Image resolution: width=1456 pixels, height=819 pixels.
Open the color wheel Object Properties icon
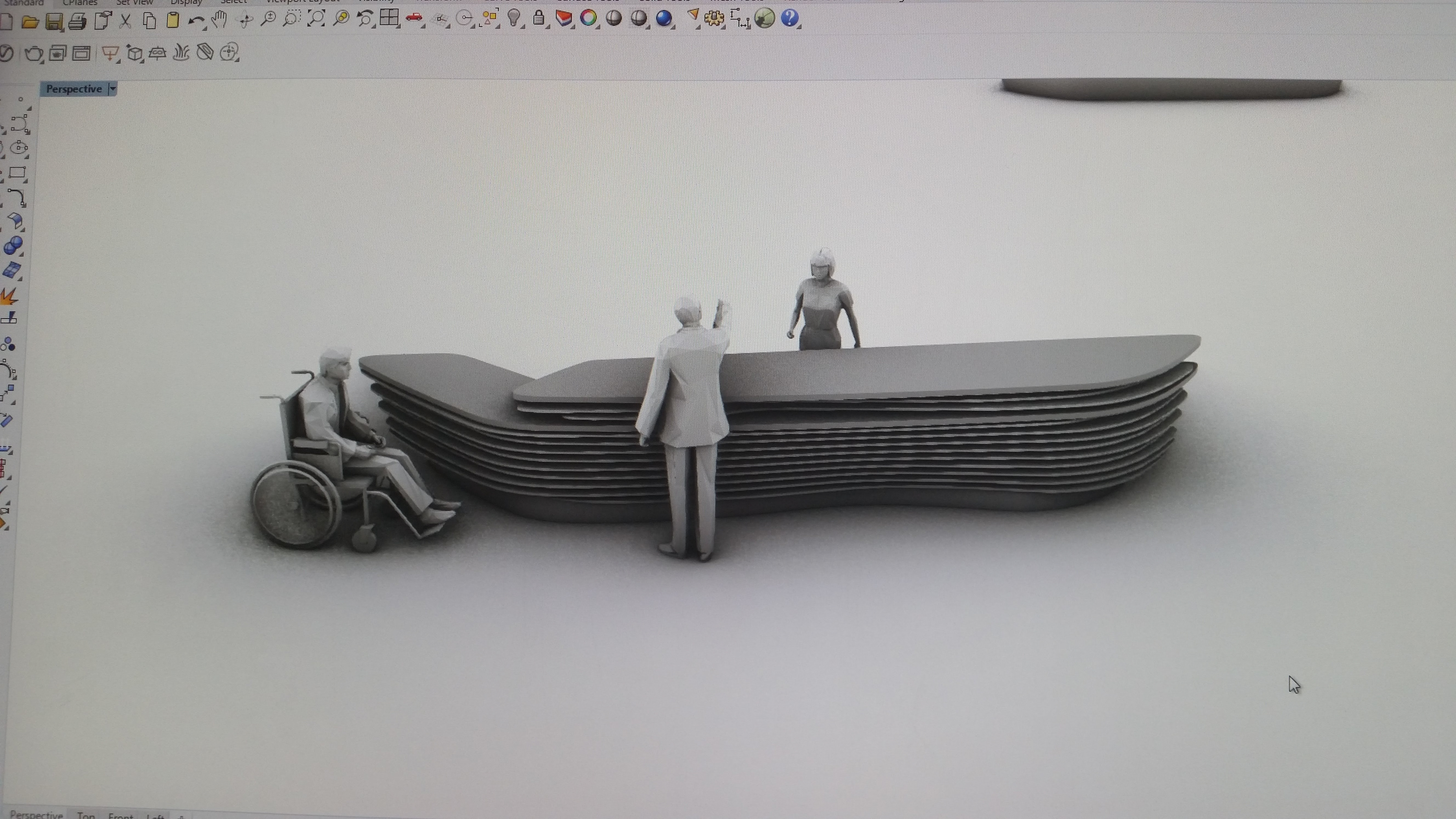coord(588,18)
